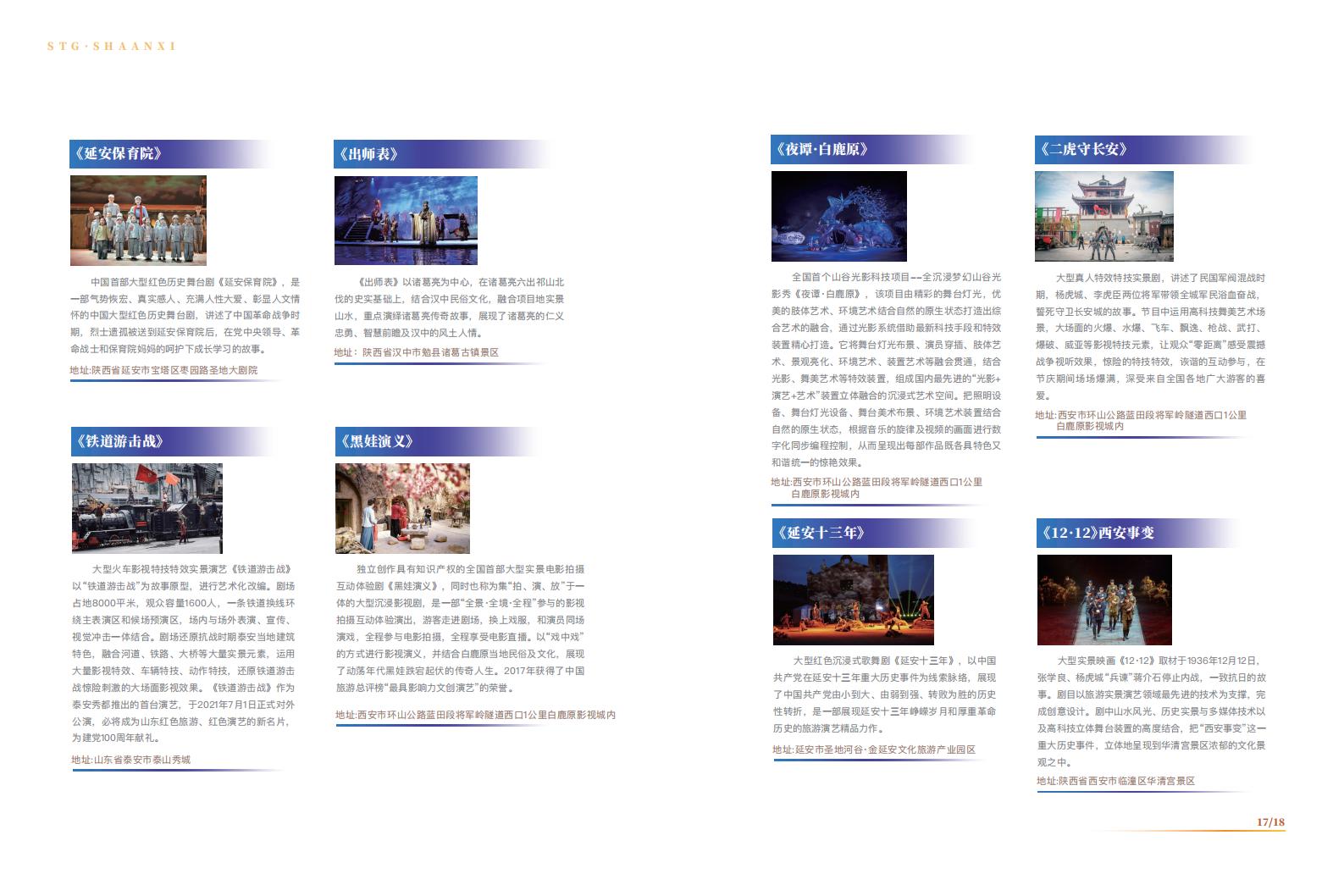Click the 黑娃演义 description paragraph
This screenshot has width=1344, height=896.
(460, 628)
